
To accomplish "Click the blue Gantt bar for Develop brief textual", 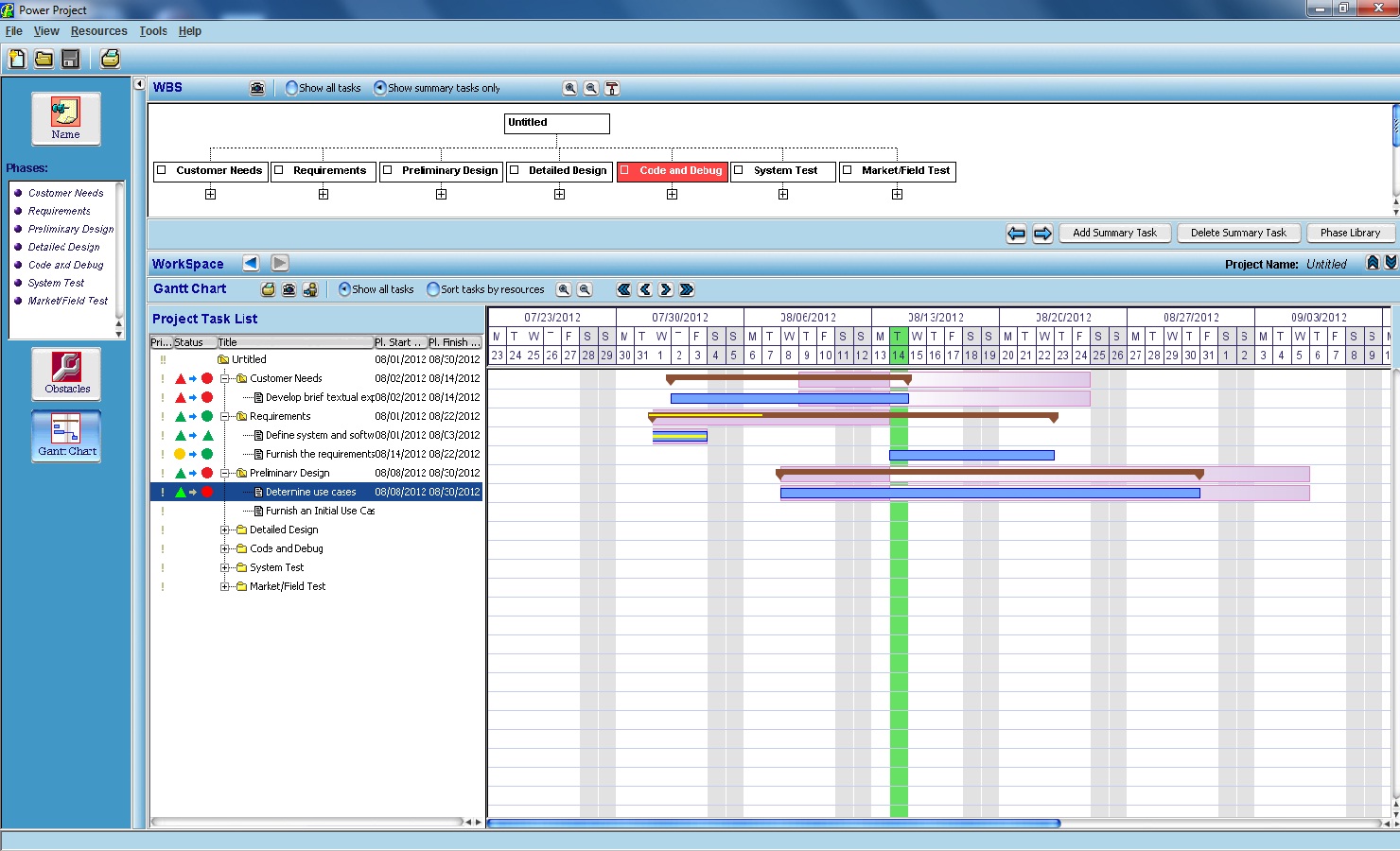I will [790, 398].
